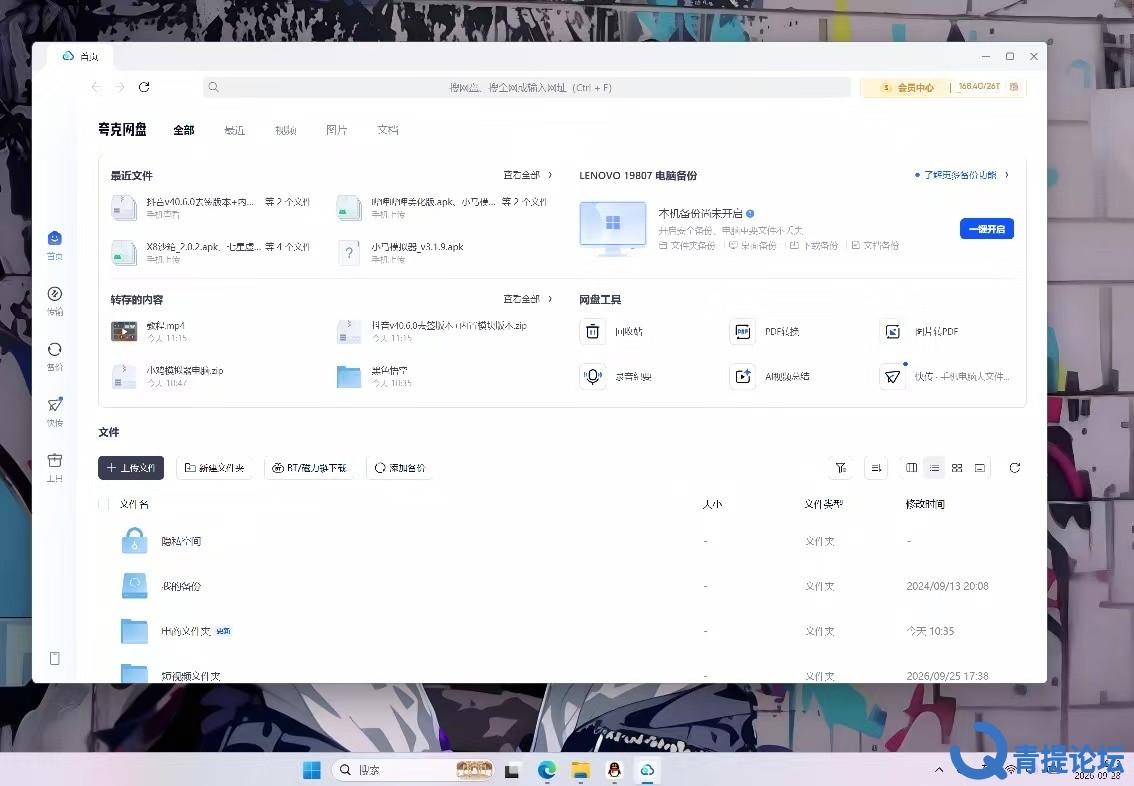
Task: Click the blue 一键开启 button
Action: pyautogui.click(x=986, y=228)
